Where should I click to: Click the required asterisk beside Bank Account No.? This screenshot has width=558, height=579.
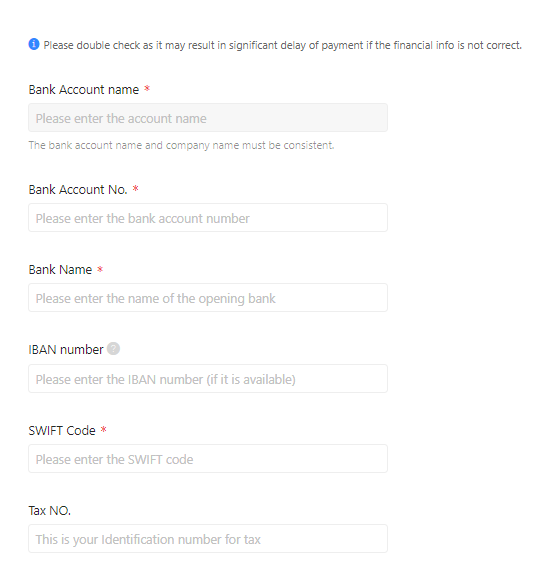(136, 189)
